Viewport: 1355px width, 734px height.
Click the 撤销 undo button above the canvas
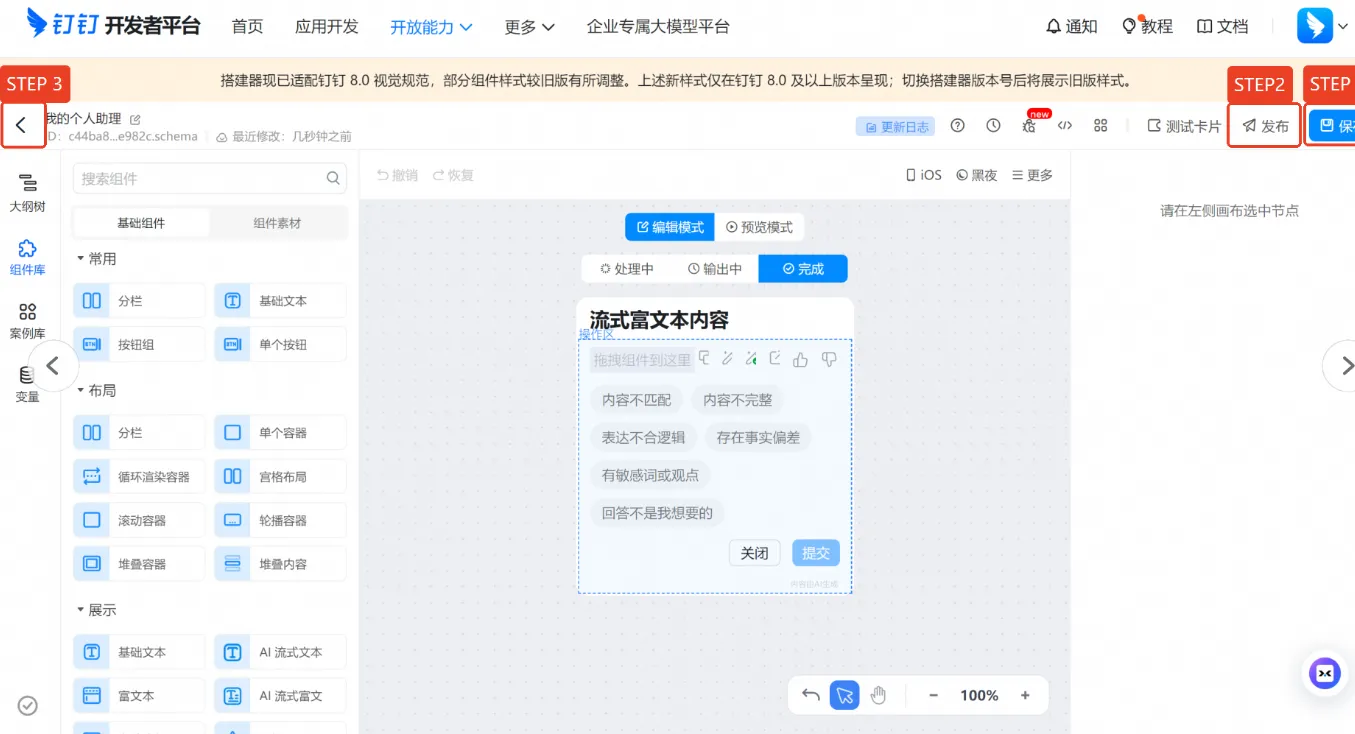[397, 175]
